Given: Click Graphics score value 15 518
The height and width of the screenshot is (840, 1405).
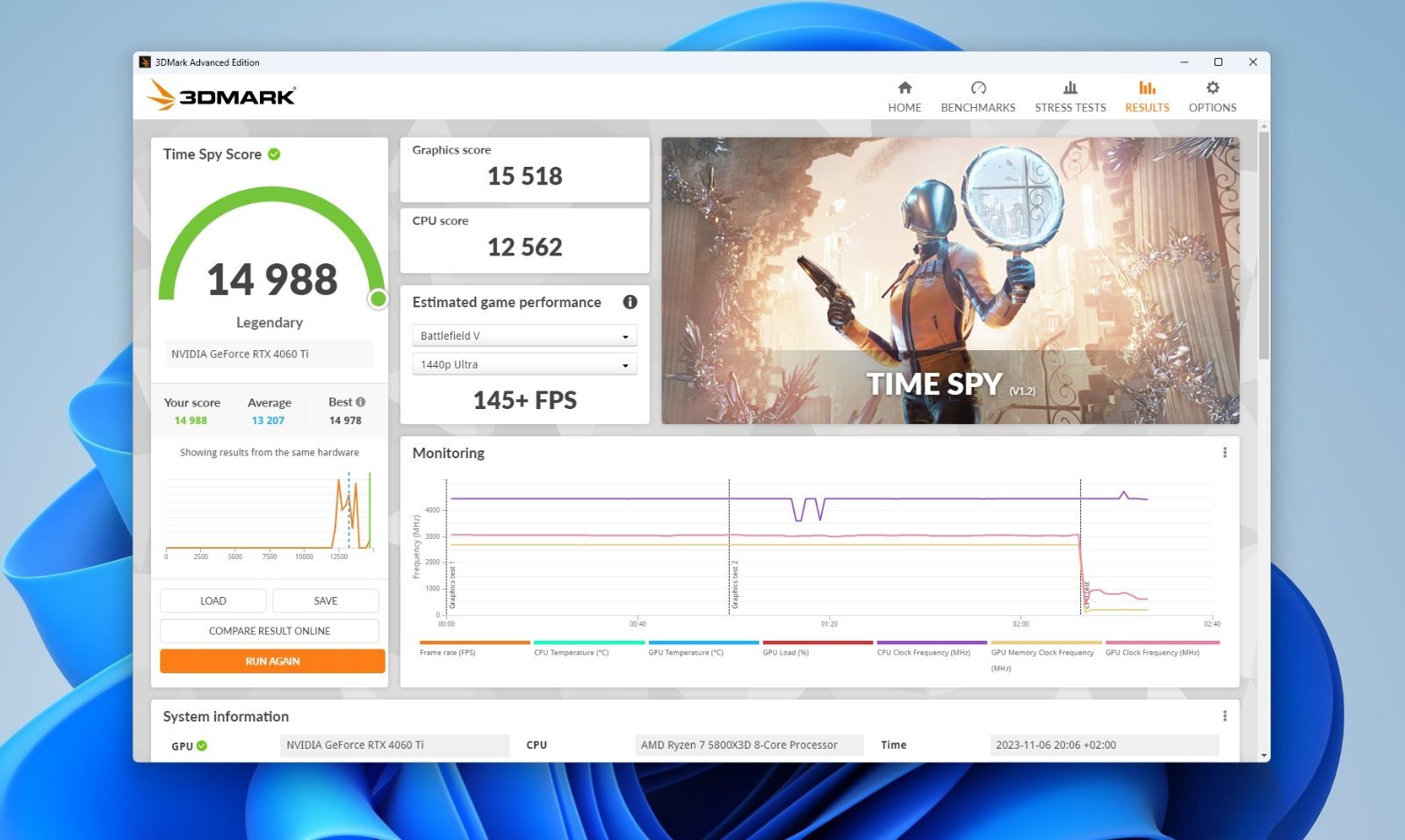Looking at the screenshot, I should click(x=524, y=176).
